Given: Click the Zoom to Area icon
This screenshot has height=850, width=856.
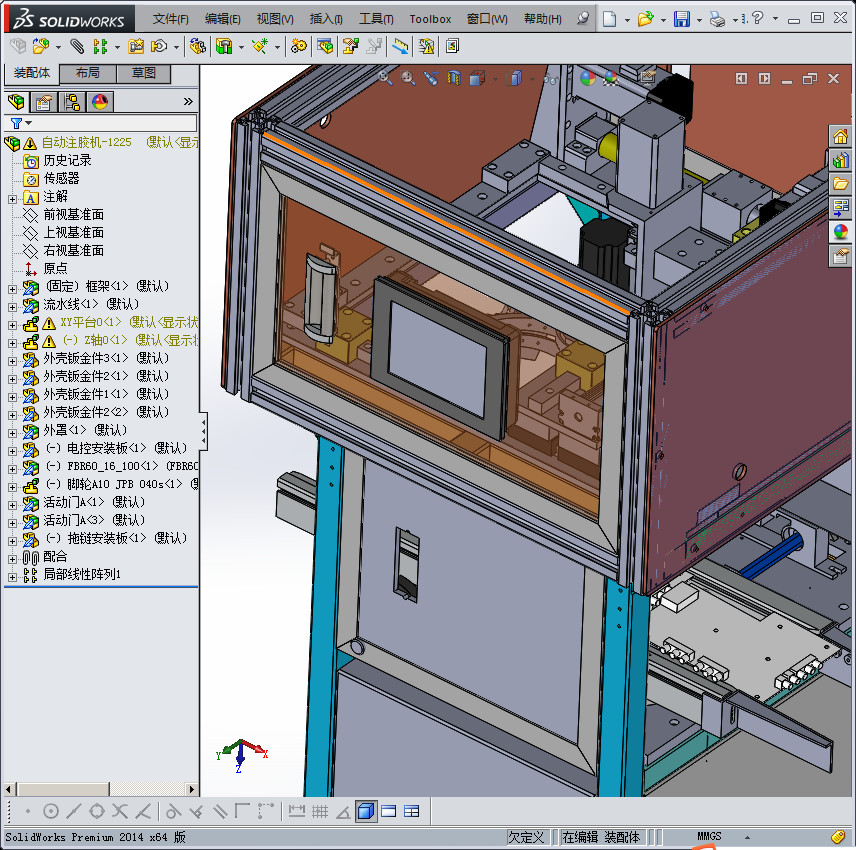Looking at the screenshot, I should (x=408, y=78).
